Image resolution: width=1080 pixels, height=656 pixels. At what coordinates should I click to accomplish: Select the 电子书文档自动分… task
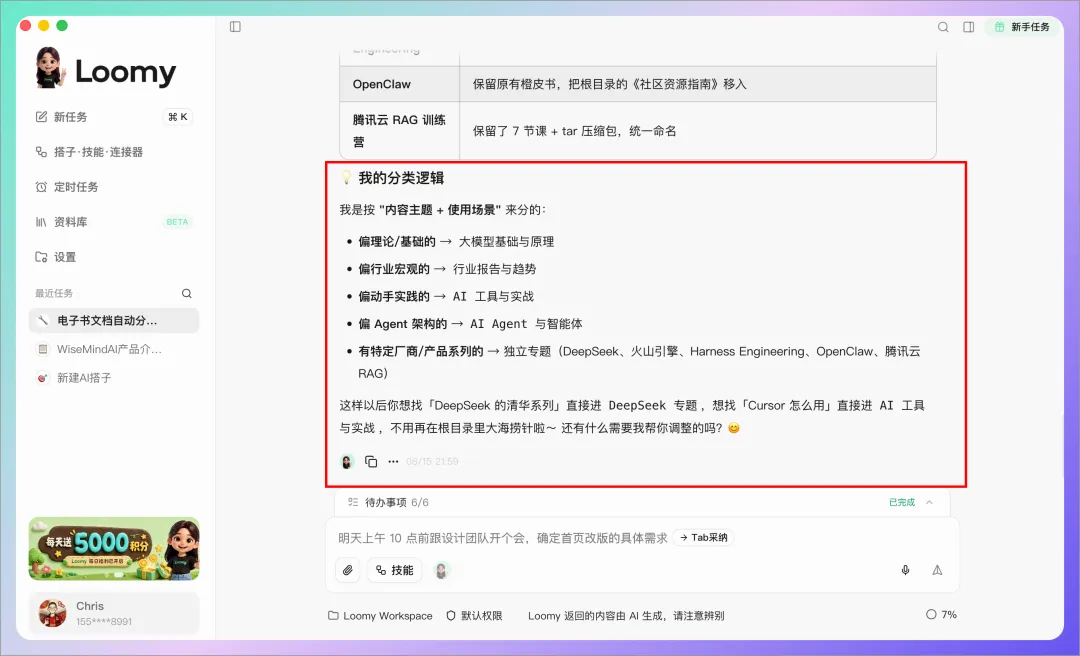point(114,320)
